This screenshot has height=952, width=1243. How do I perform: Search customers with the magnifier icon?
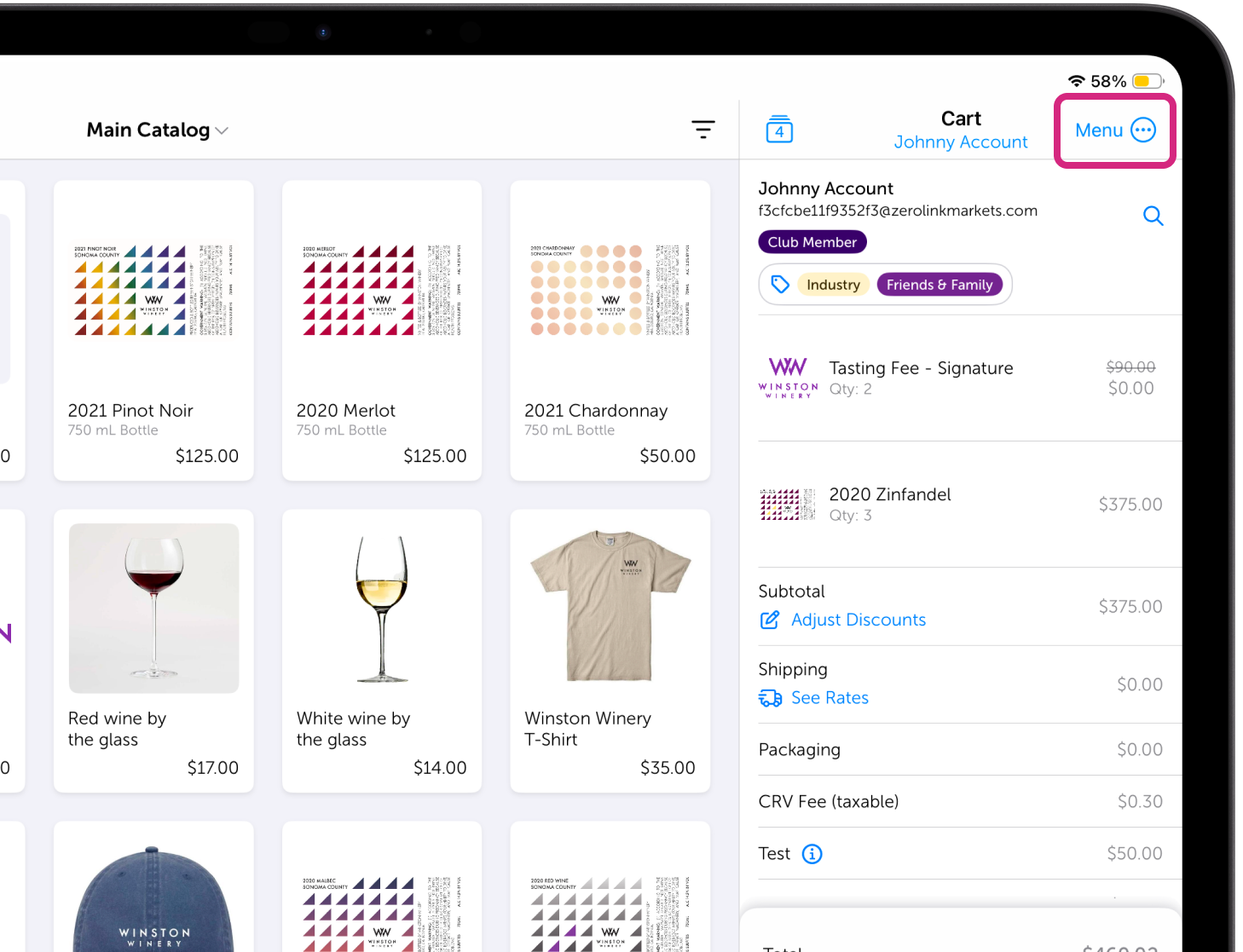1153,216
